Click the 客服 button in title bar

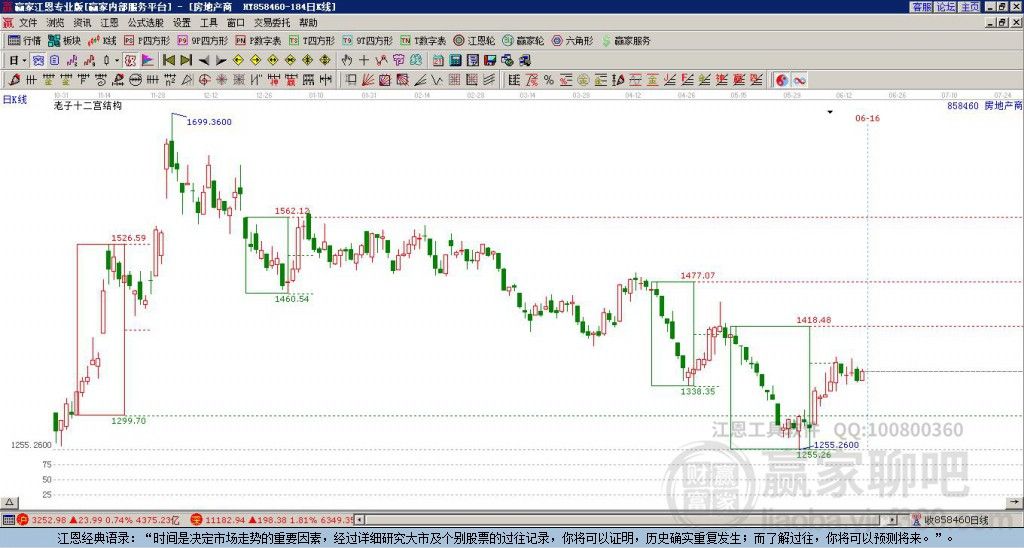point(921,7)
